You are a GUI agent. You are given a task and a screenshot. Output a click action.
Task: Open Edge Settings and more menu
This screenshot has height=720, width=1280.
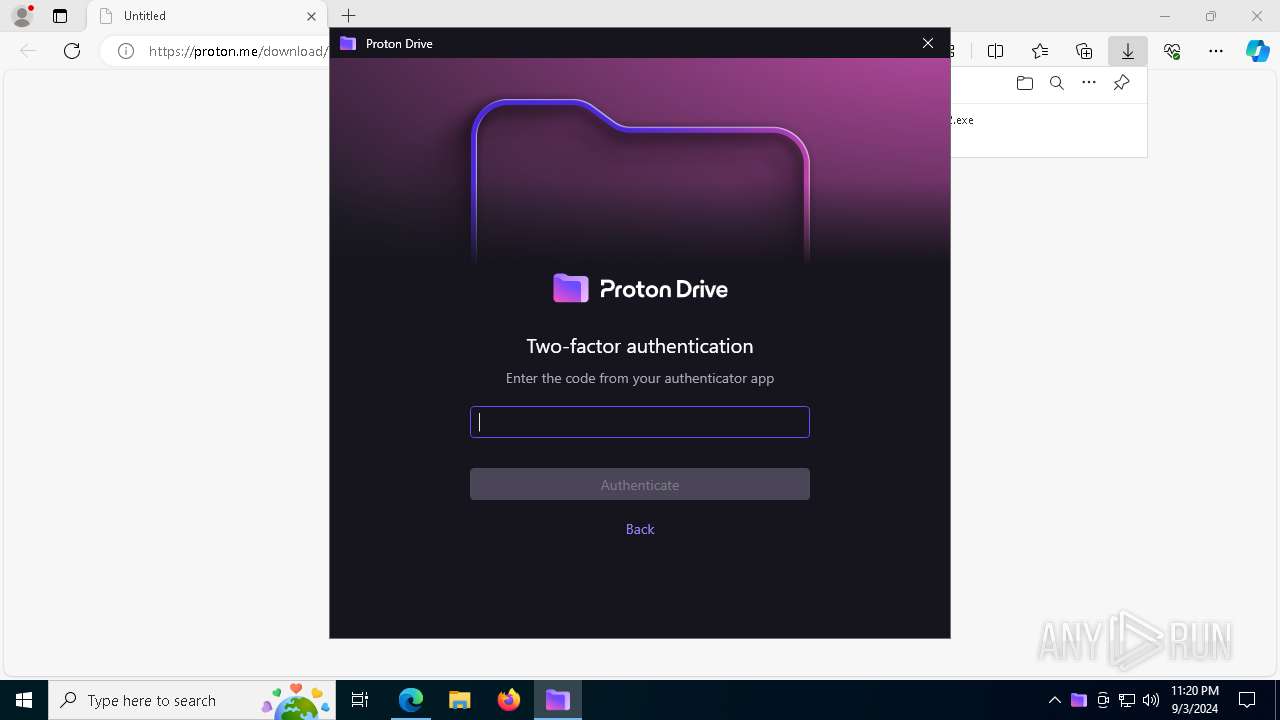point(1216,51)
